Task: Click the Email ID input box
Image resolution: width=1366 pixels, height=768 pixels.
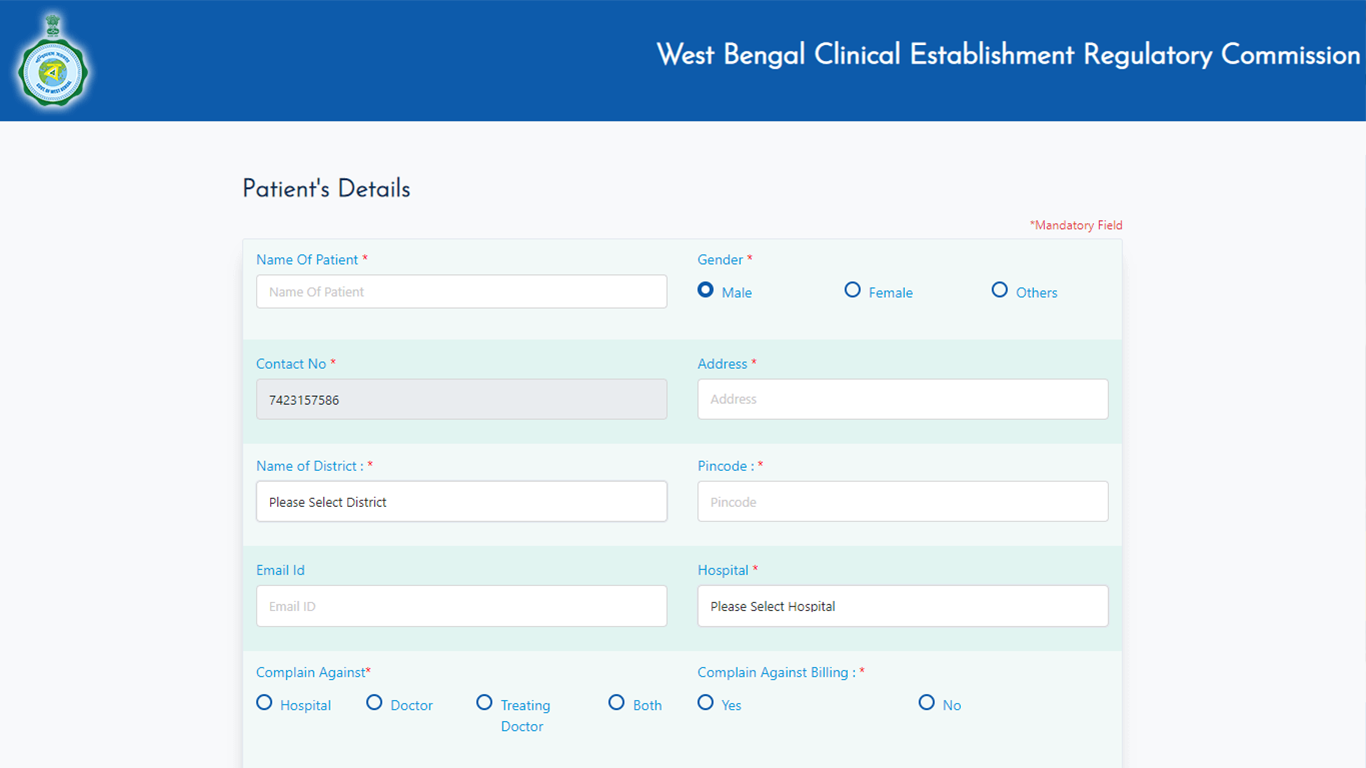Action: tap(461, 606)
